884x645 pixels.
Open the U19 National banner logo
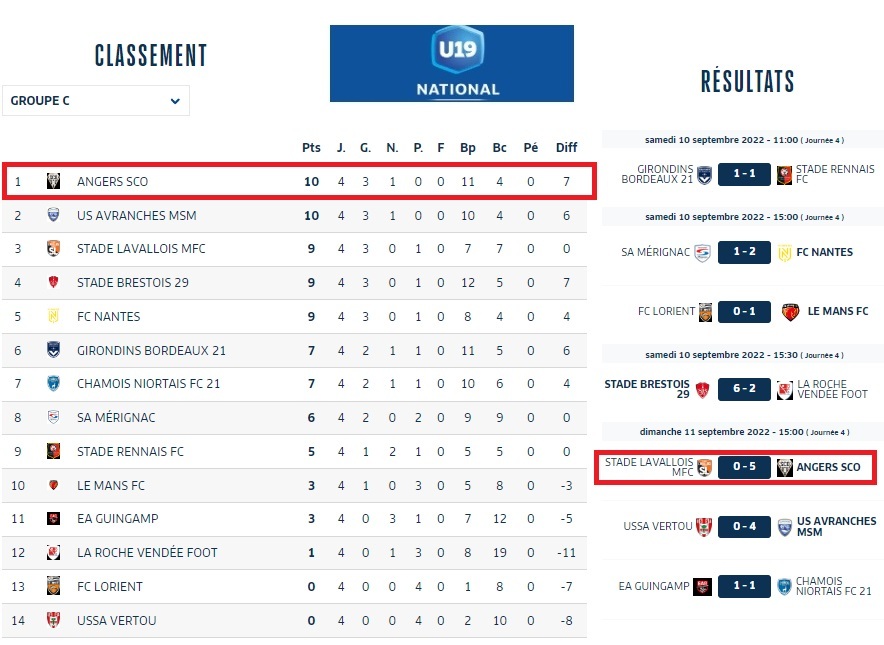[452, 64]
